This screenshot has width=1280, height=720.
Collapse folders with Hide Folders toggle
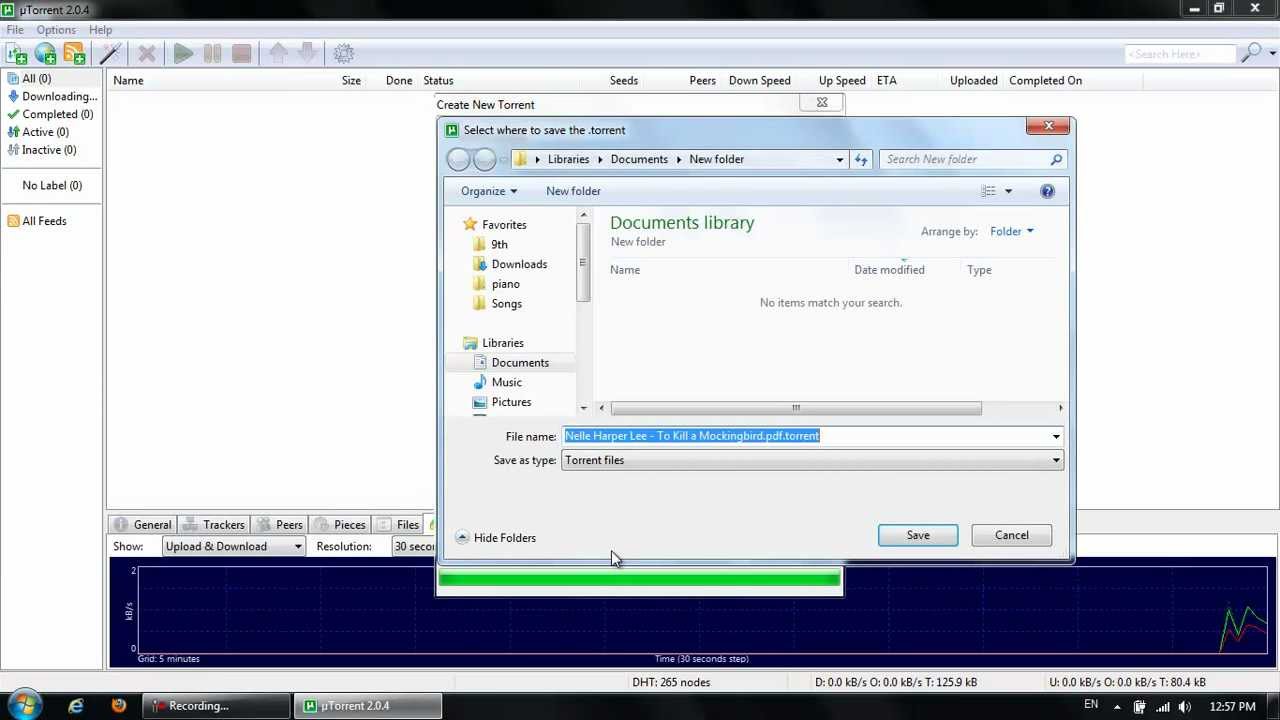click(496, 538)
